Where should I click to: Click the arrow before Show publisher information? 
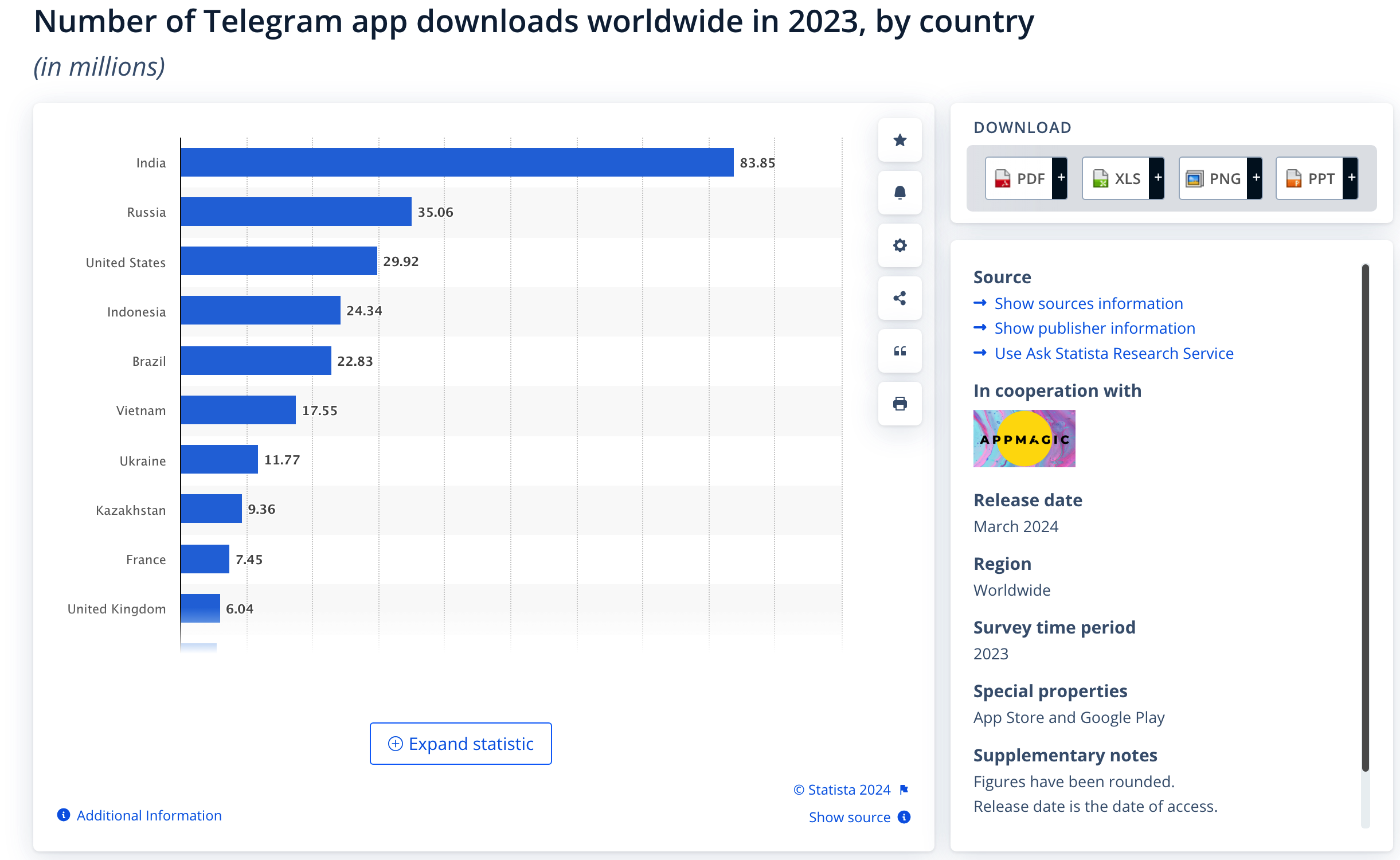point(980,327)
